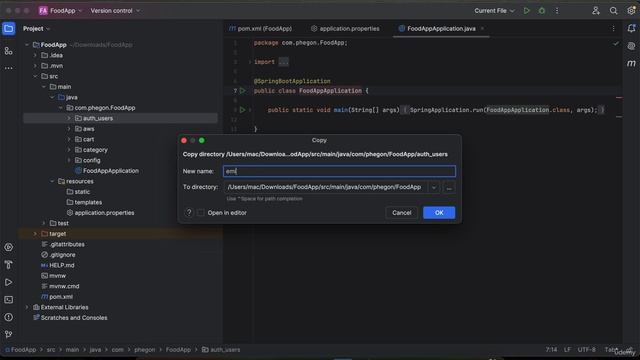Expand the .mvn folder
Image resolution: width=640 pixels, height=360 pixels.
tap(36, 66)
